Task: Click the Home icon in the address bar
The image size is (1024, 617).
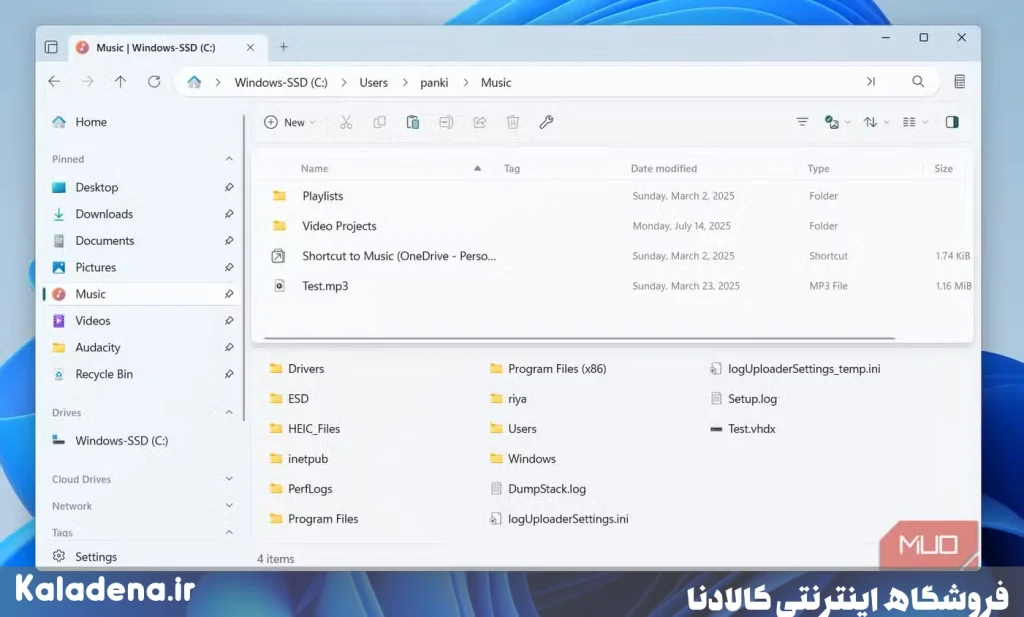Action: point(194,82)
